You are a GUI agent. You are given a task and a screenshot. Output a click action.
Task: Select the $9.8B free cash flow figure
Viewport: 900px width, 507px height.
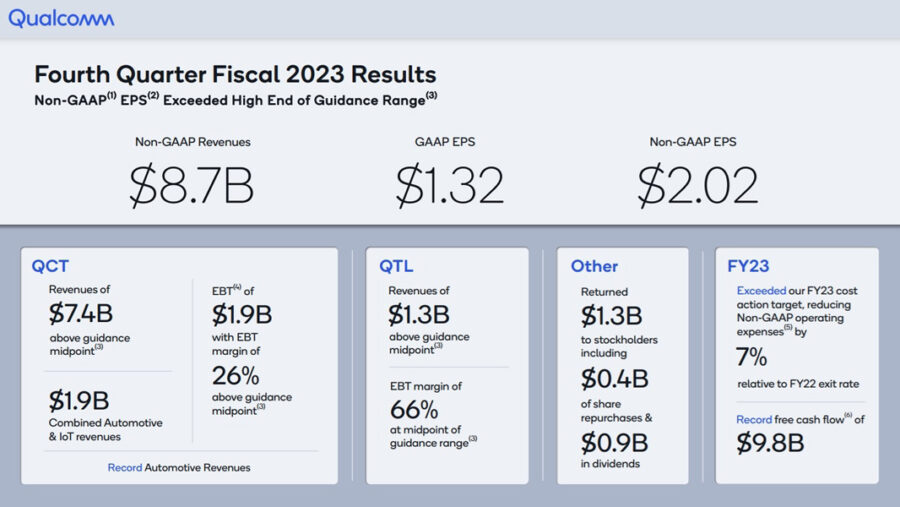770,444
